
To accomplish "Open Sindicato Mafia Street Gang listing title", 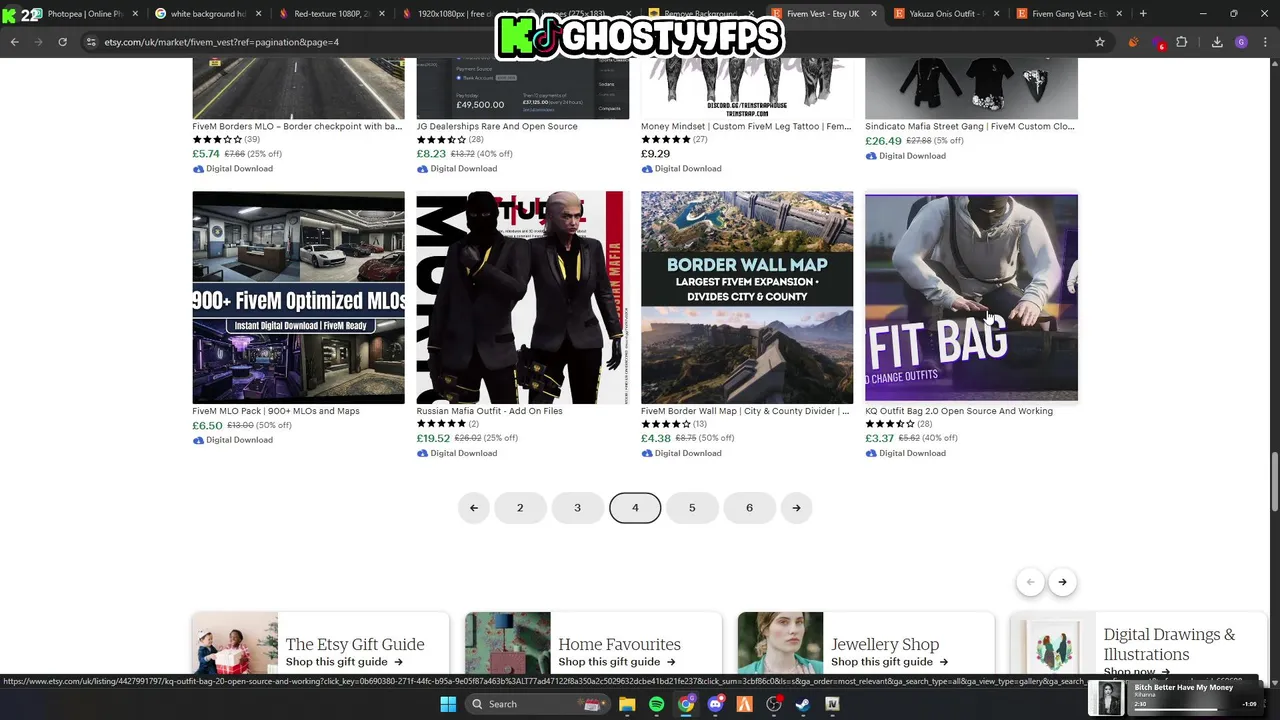I will [x=970, y=127].
